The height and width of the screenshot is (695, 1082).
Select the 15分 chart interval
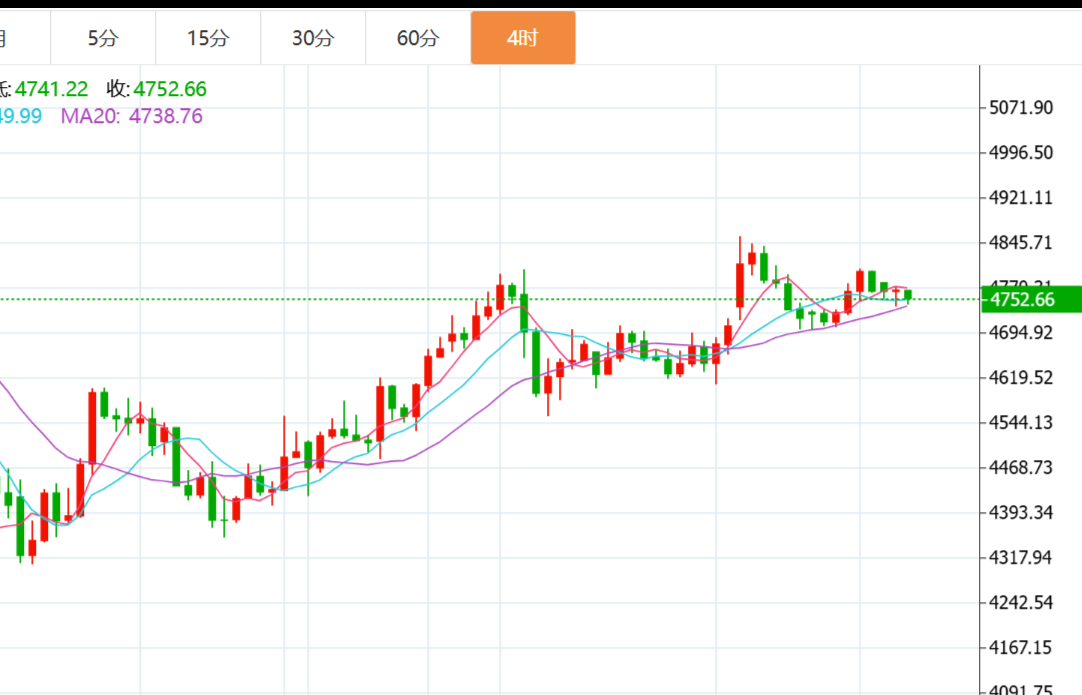208,39
